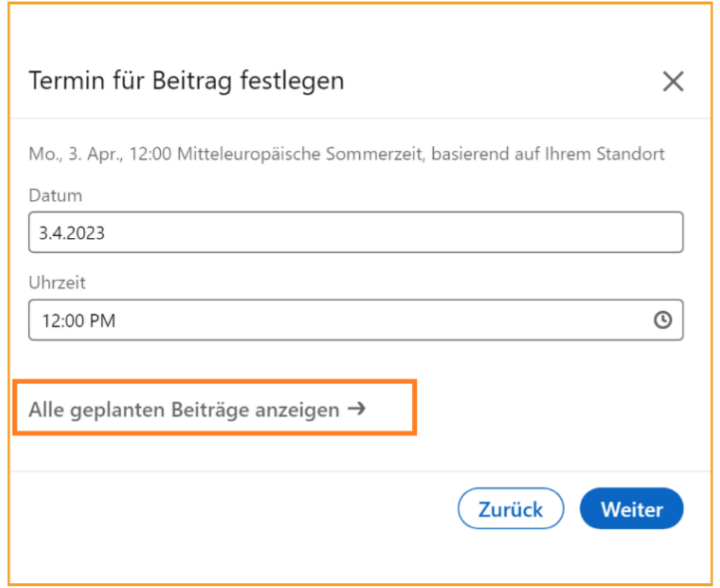Return to post editor via Zurück
The width and height of the screenshot is (720, 588).
point(511,508)
